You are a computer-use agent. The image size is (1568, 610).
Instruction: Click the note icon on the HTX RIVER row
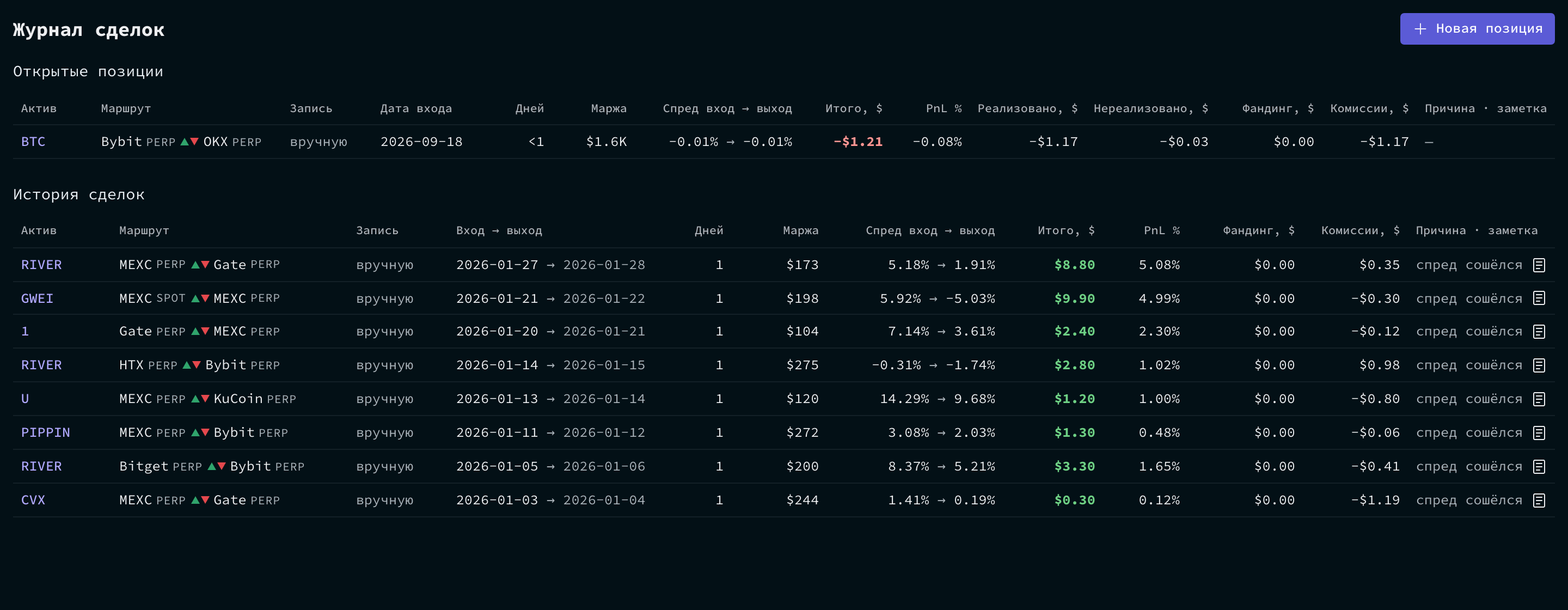1539,365
